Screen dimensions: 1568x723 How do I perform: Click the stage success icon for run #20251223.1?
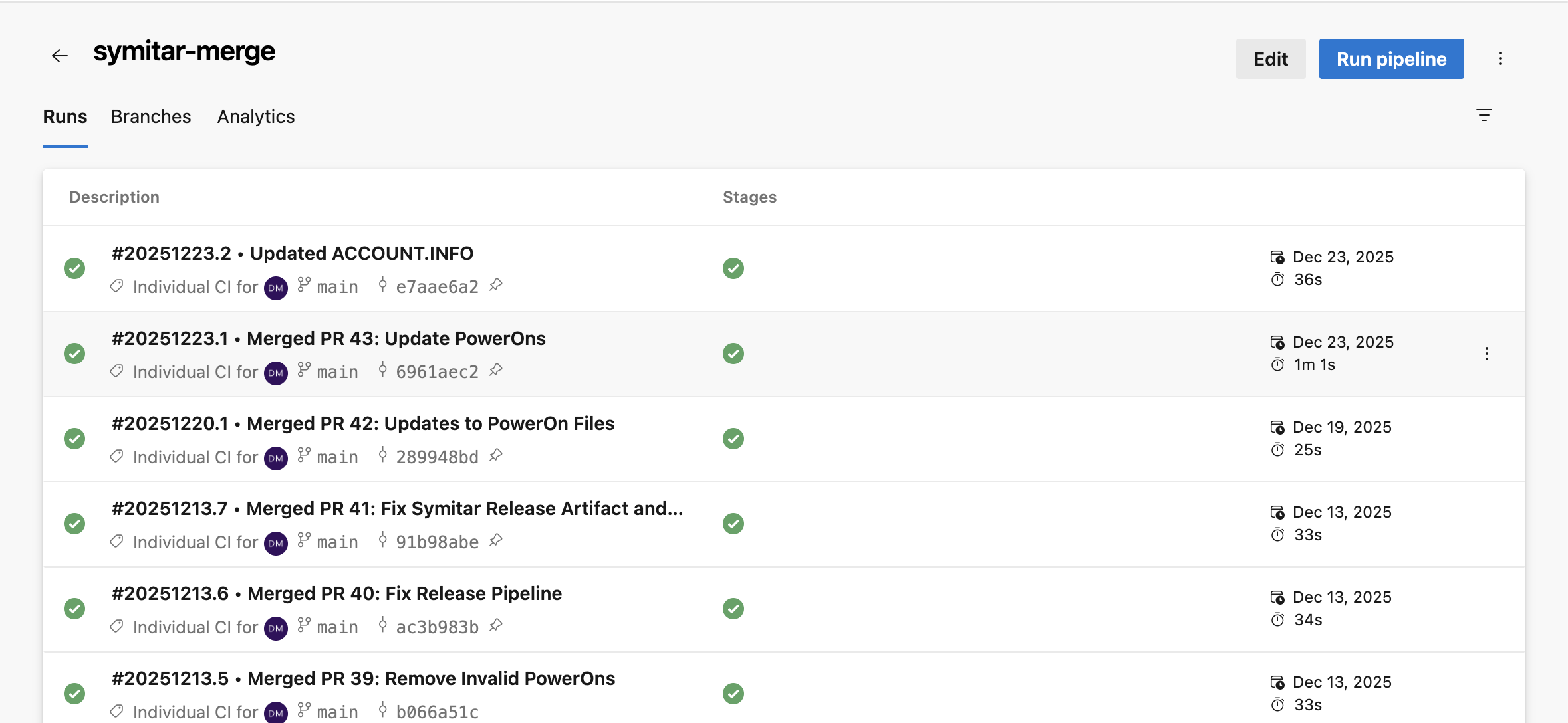[733, 354]
